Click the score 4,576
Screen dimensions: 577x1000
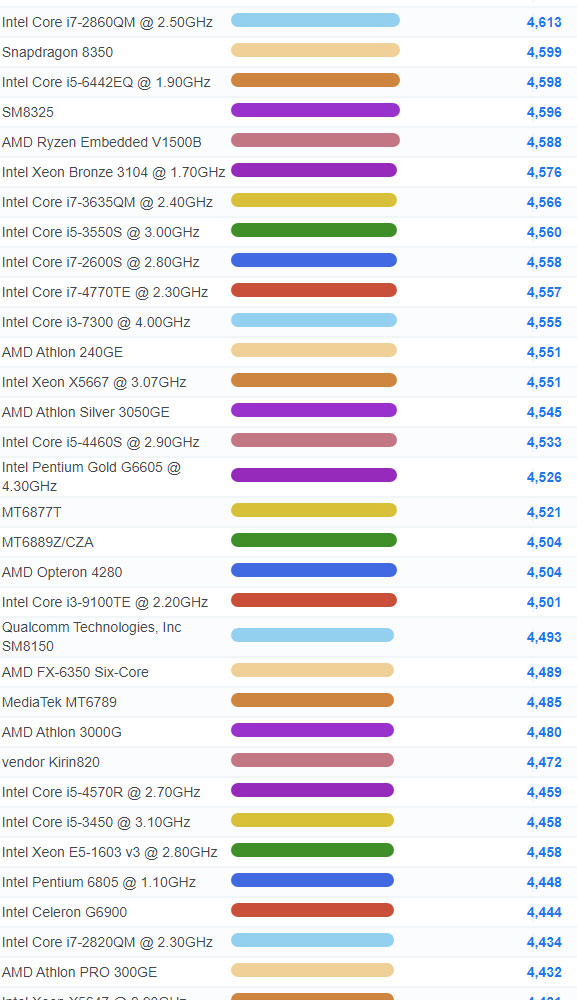point(544,172)
